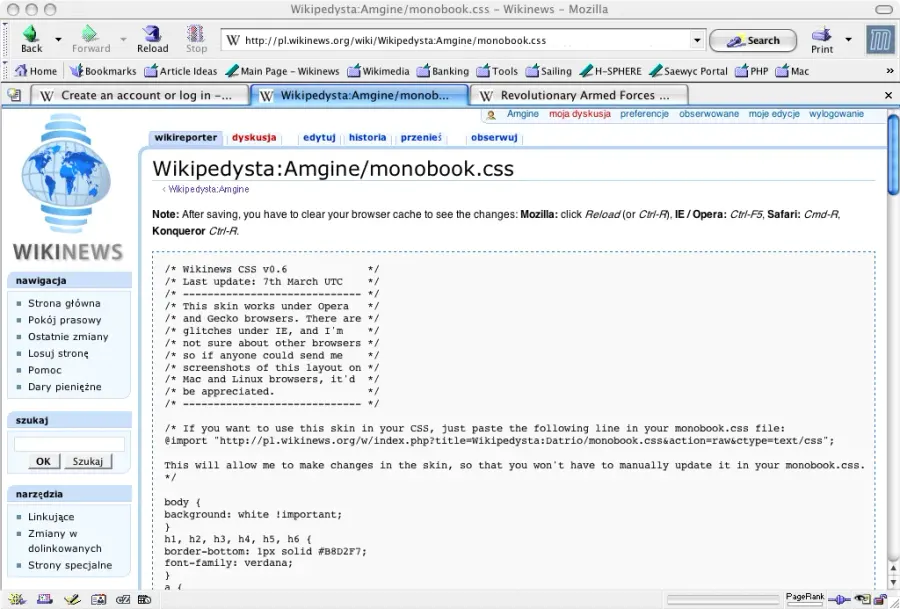Open the dyskusja page tab
Screen dimensions: 900x609
pos(254,138)
